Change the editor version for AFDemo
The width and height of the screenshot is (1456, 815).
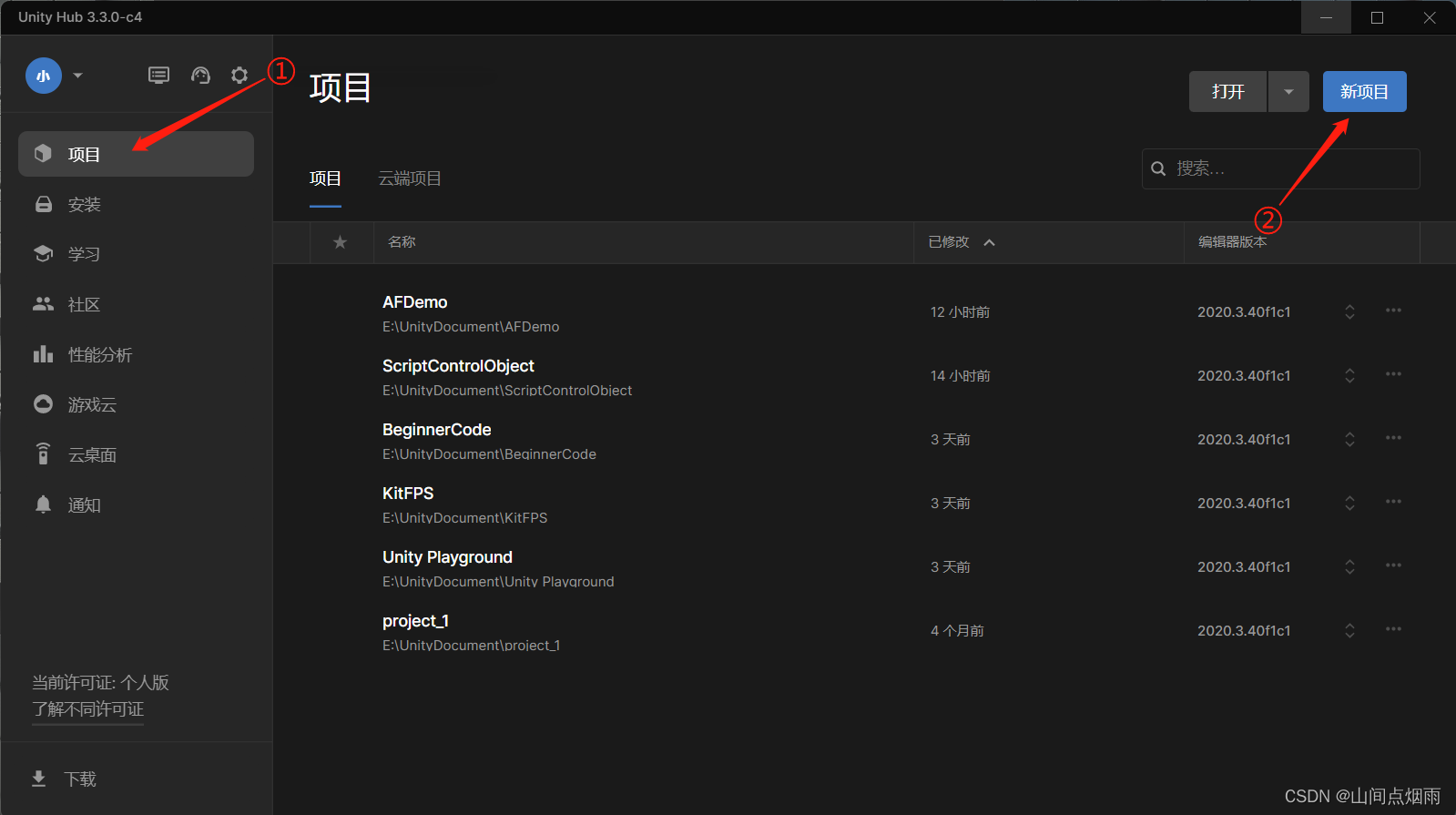click(1349, 311)
